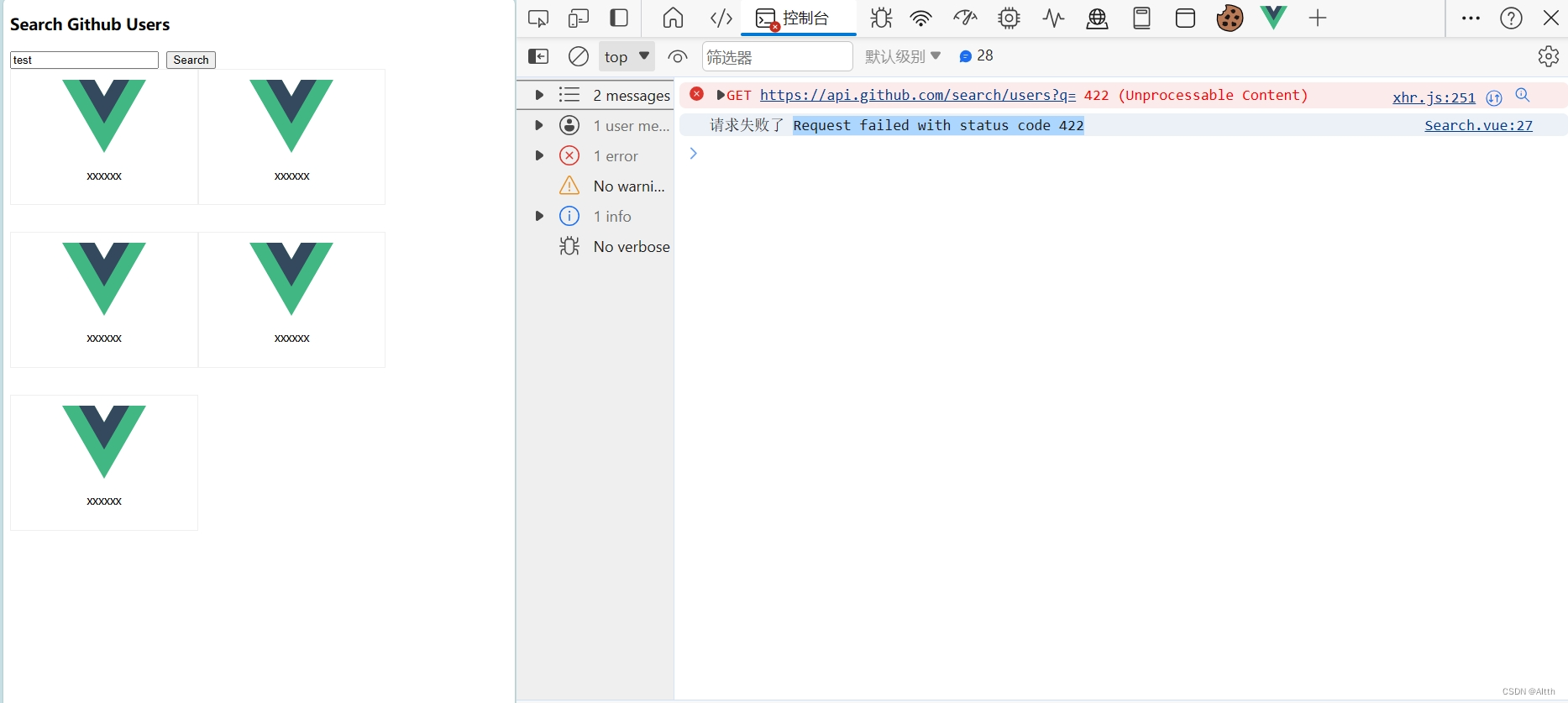This screenshot has height=703, width=1568.
Task: Click the magnifier icon on error row
Action: 1523,95
